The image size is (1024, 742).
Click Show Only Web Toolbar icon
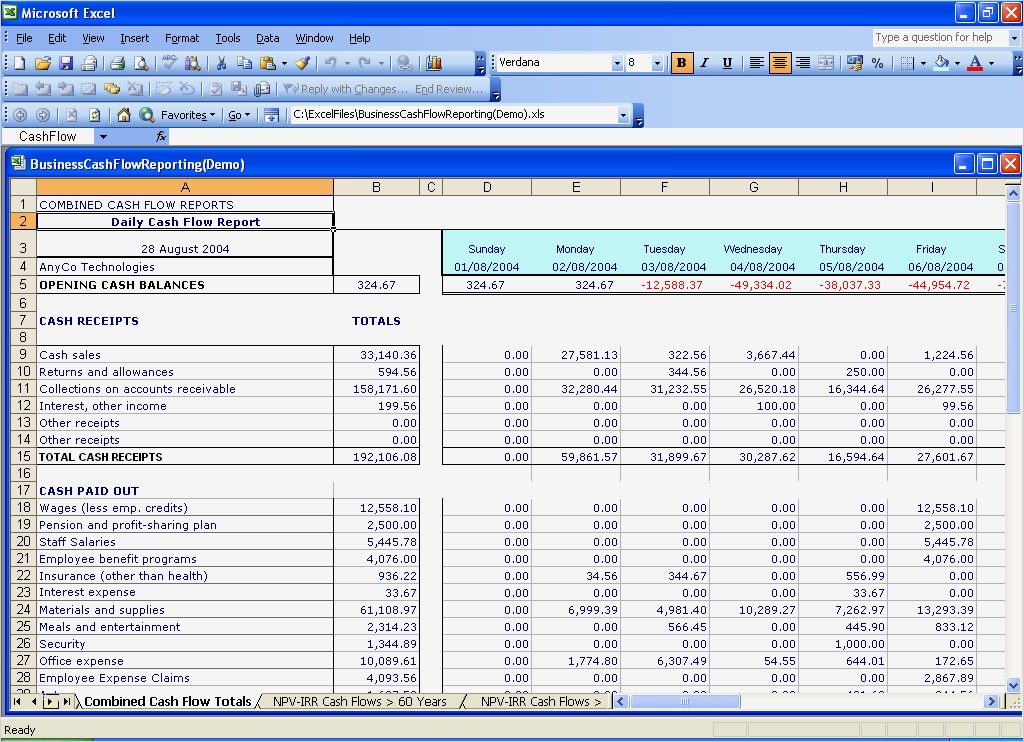[x=271, y=115]
